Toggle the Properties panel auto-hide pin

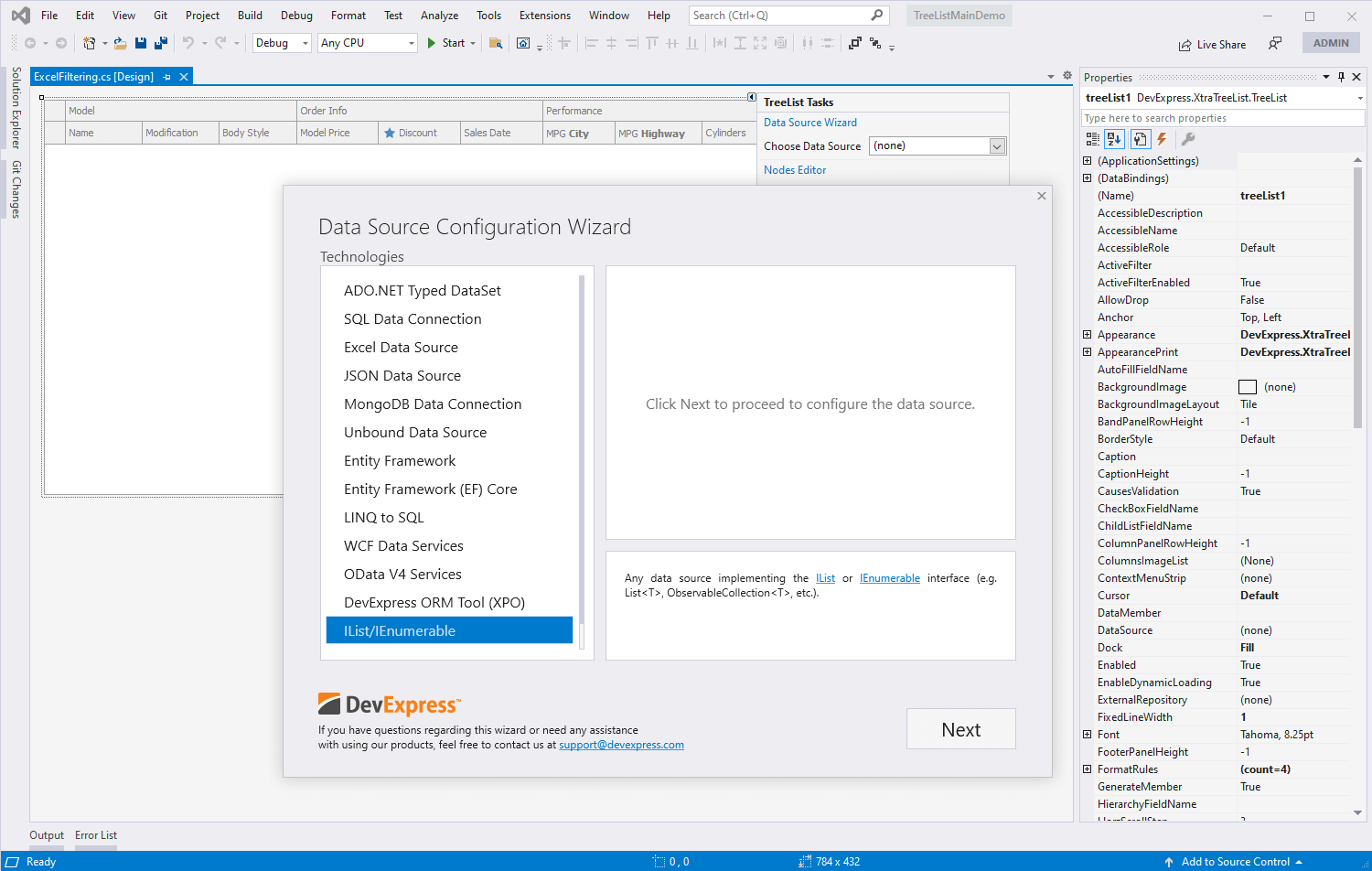1341,77
